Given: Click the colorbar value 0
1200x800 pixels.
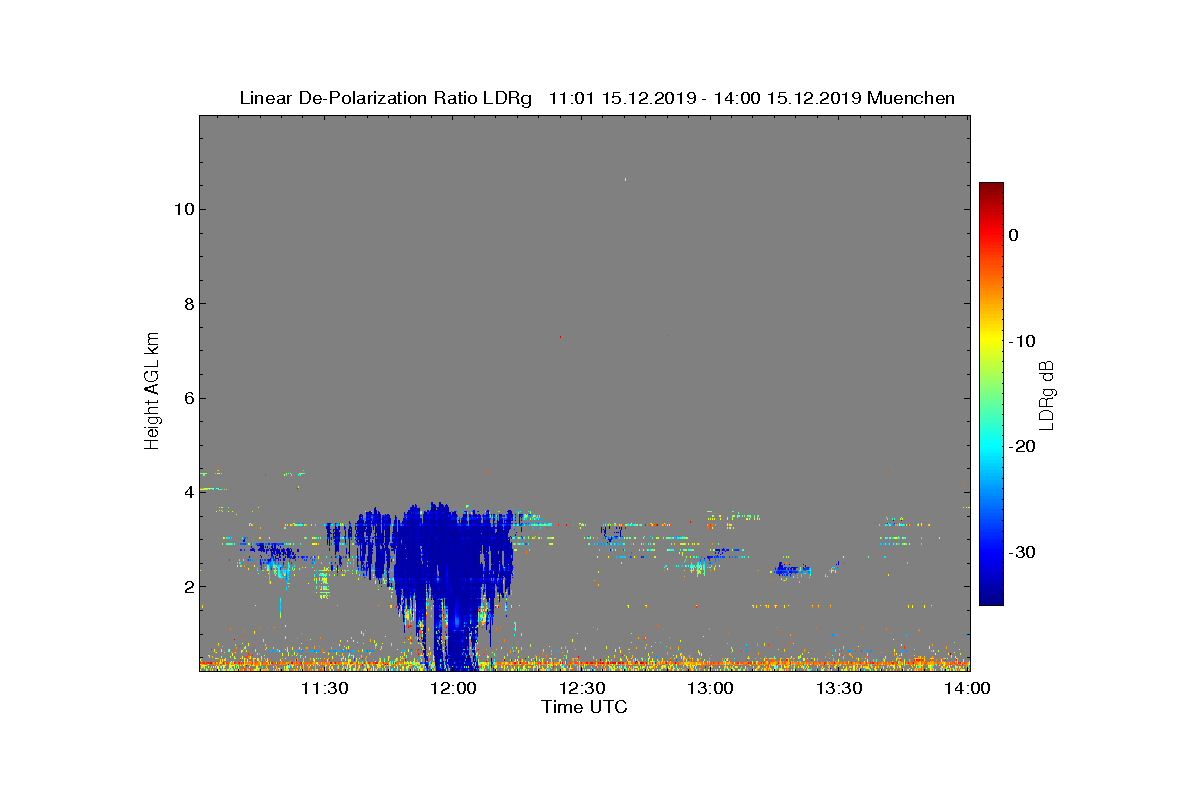Looking at the screenshot, I should [x=1013, y=235].
